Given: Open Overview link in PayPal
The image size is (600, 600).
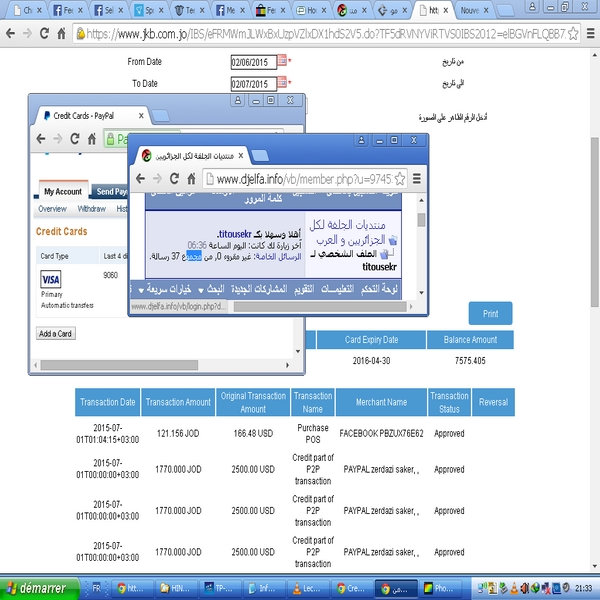Looking at the screenshot, I should point(52,209).
